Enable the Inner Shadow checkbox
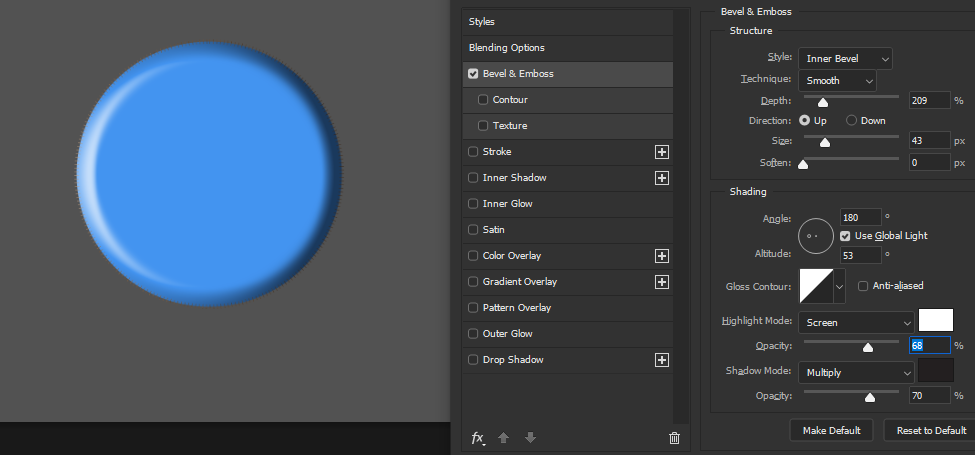The height and width of the screenshot is (455, 975). [x=473, y=178]
